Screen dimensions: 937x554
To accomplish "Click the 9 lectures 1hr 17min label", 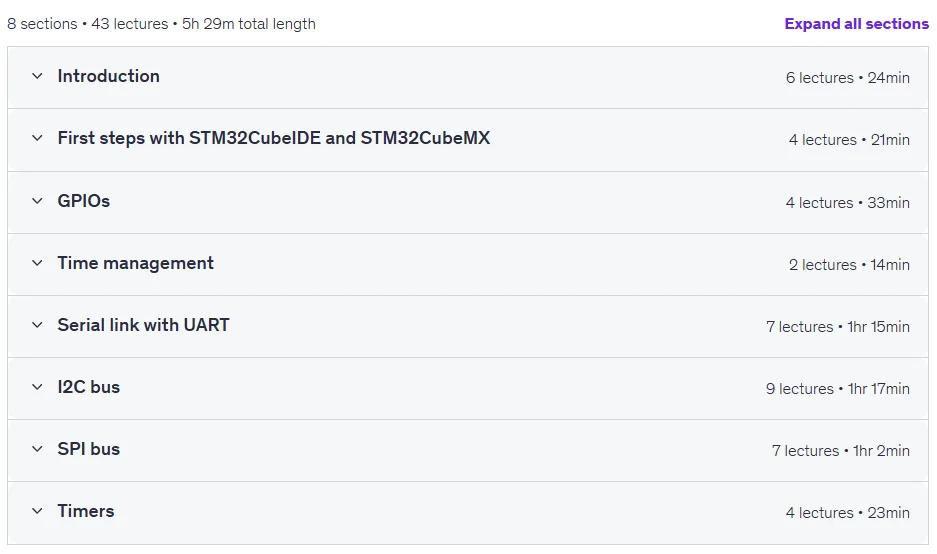I will pos(838,388).
